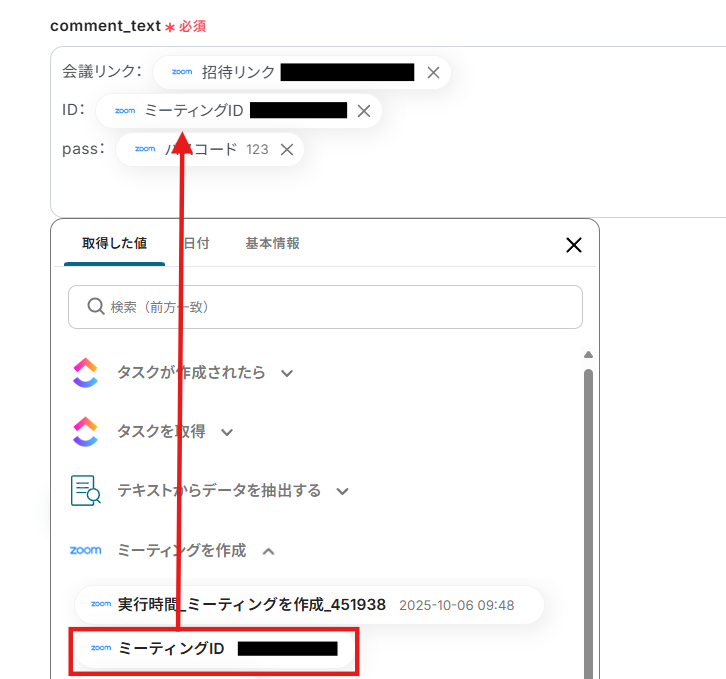
Task: Remove the 招待リンク chip
Action: [x=433, y=72]
